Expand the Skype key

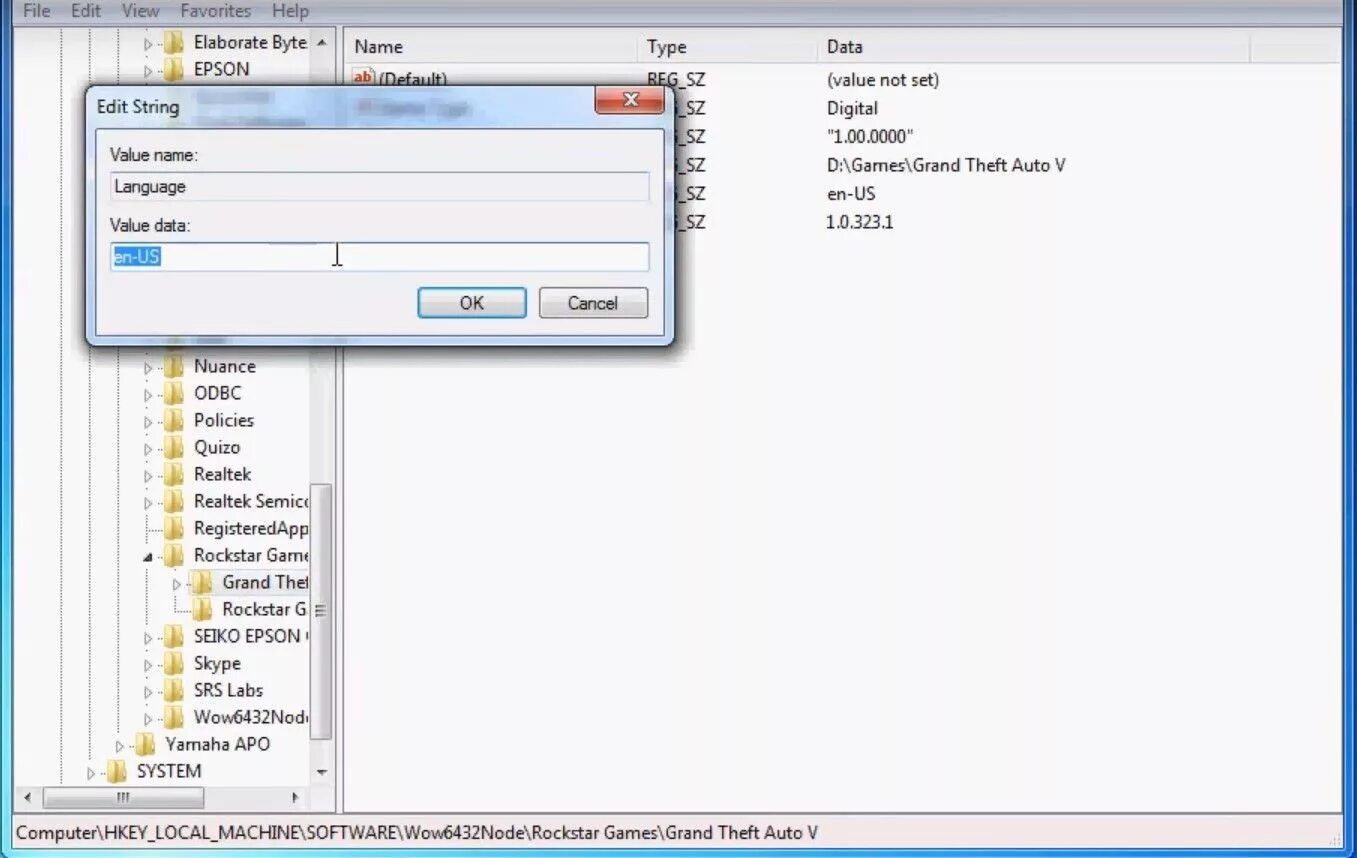click(x=148, y=664)
